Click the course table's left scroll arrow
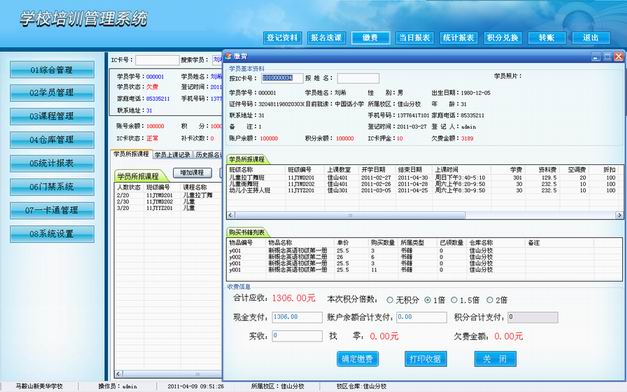The height and width of the screenshot is (392, 627). [x=231, y=215]
